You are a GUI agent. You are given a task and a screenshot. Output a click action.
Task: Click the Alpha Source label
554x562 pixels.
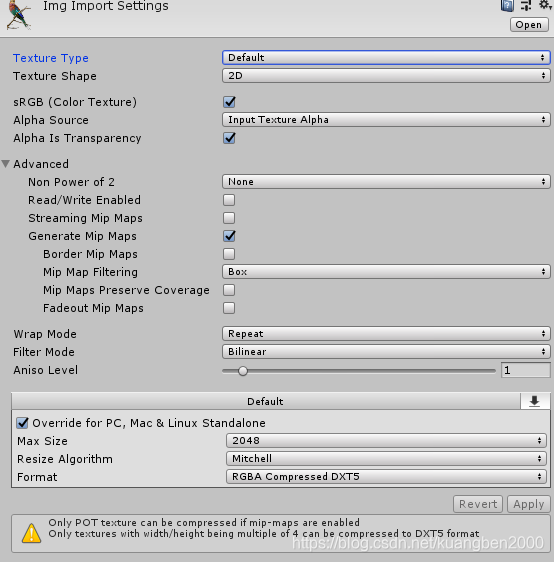pos(51,120)
